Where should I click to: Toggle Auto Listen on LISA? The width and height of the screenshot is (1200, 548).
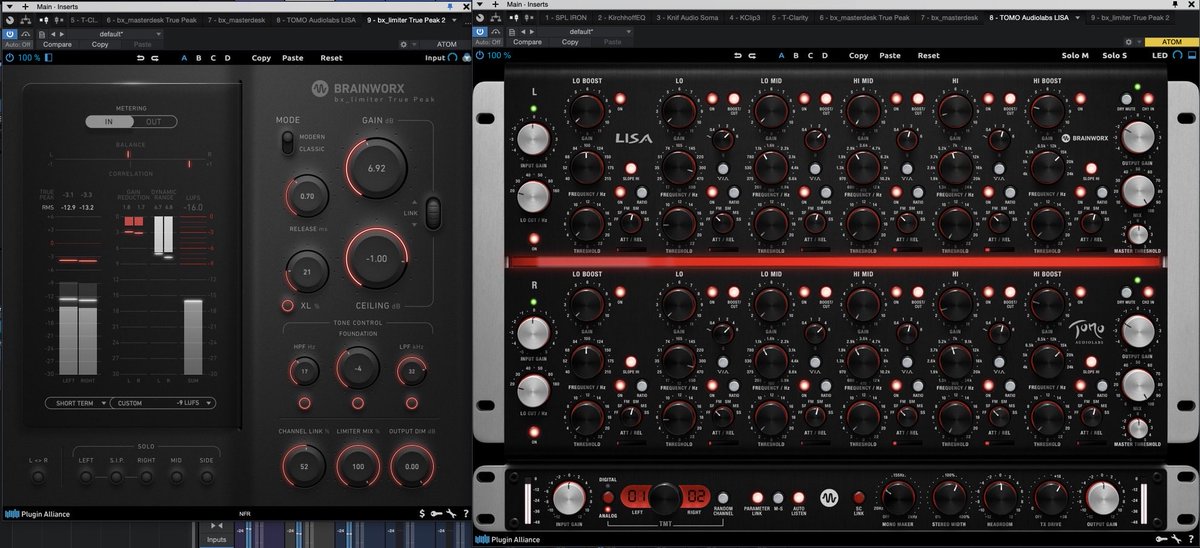[798, 497]
